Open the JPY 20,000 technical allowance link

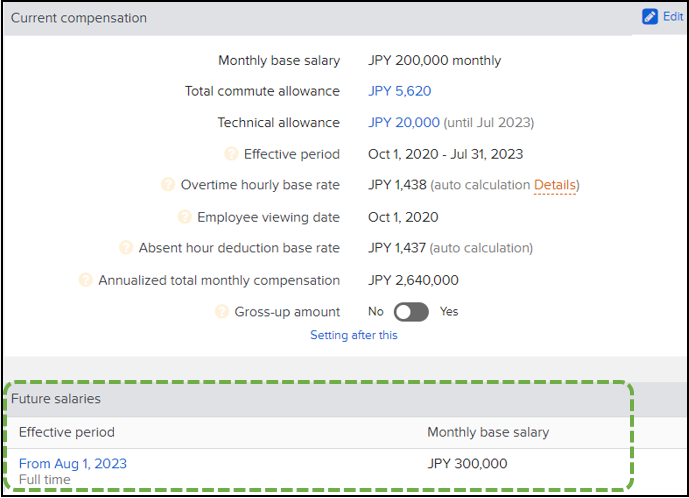[x=404, y=122]
